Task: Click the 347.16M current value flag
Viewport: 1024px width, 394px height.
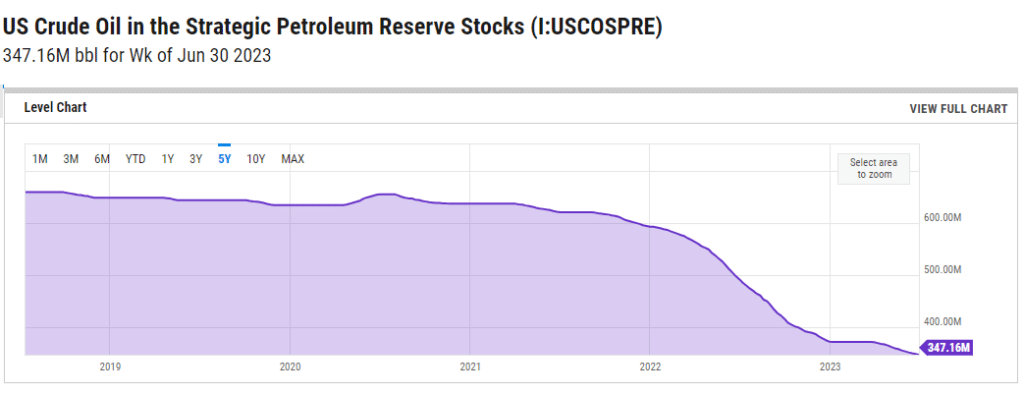Action: [946, 348]
